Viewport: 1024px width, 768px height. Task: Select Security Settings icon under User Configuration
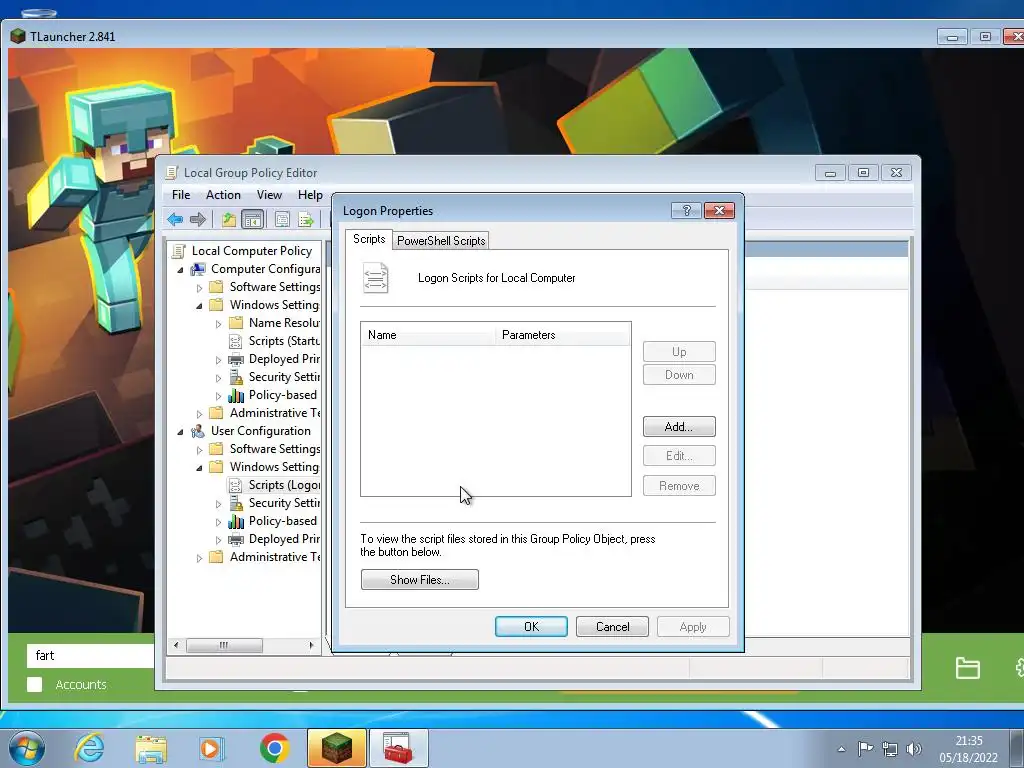tap(236, 503)
